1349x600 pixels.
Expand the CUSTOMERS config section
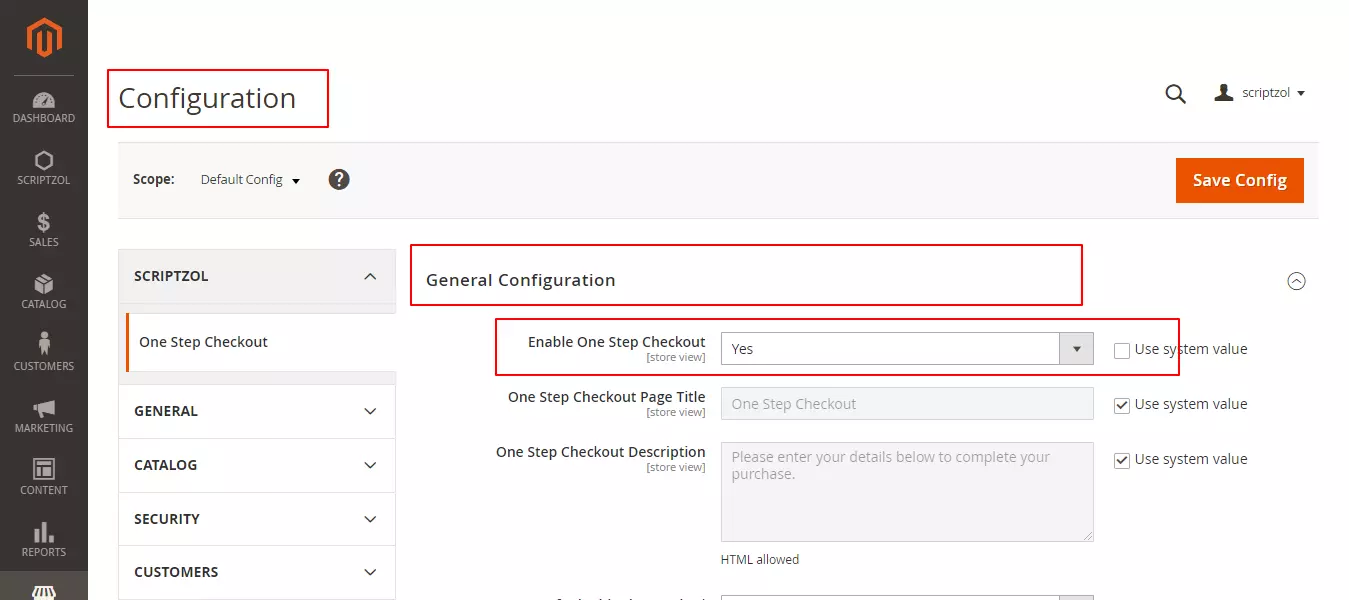tap(257, 572)
